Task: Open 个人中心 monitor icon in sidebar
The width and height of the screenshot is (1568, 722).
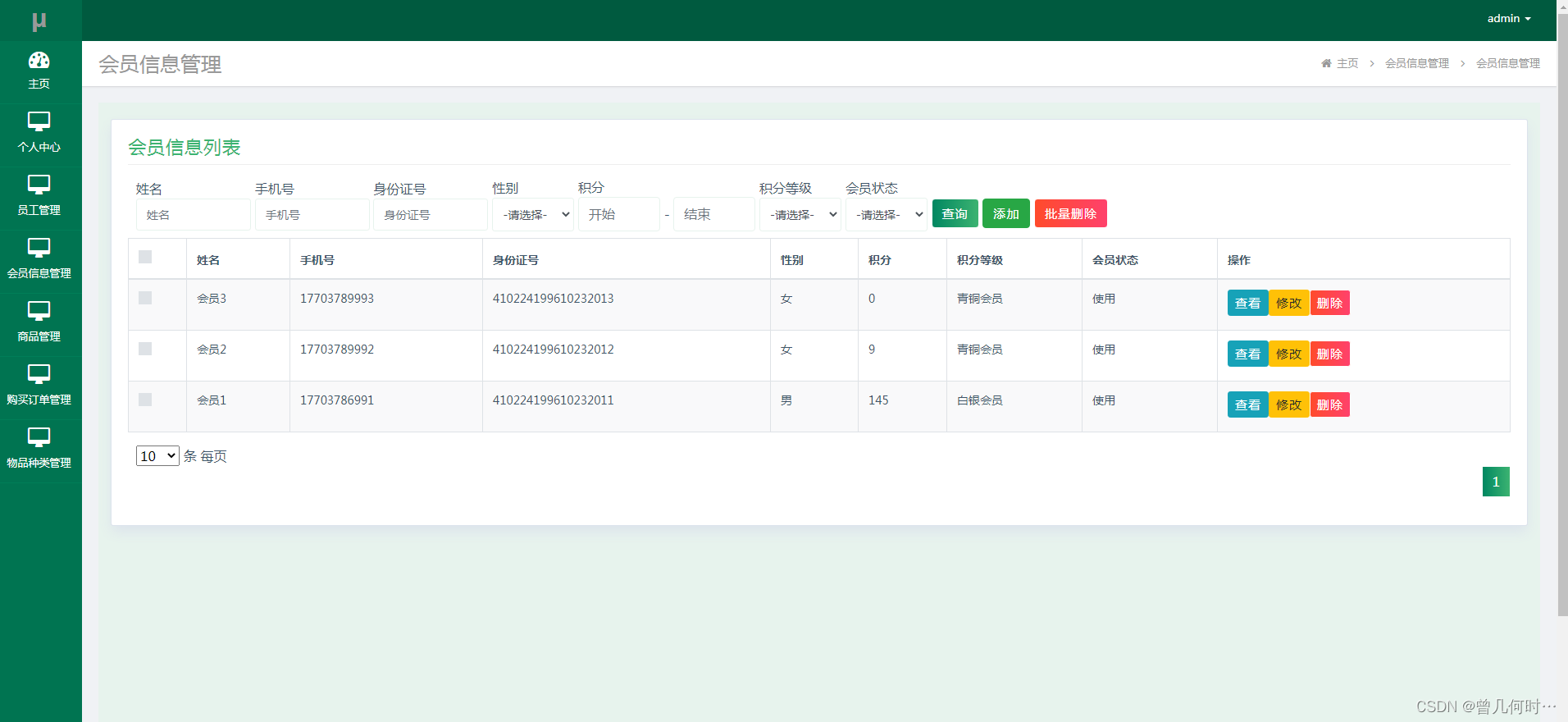Action: click(39, 121)
